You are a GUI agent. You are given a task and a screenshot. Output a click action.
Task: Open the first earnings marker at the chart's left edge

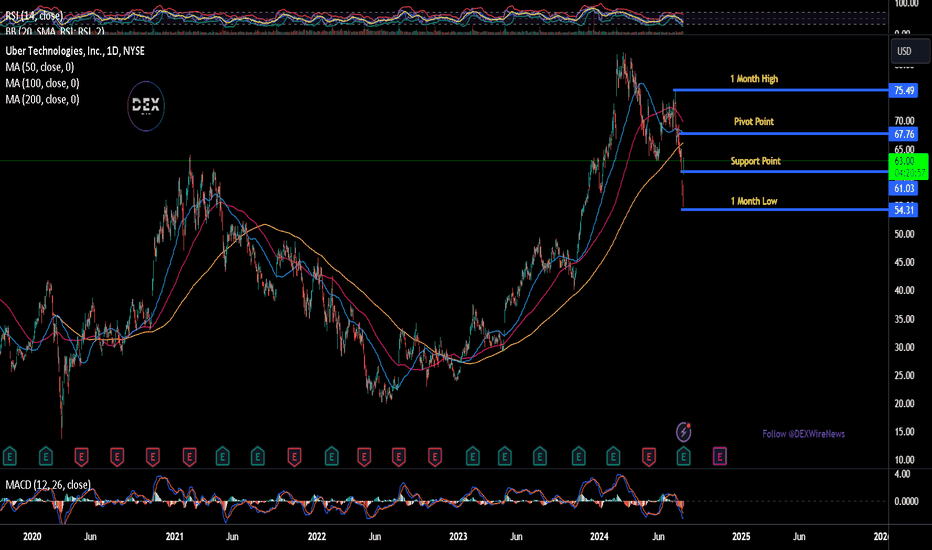[10, 457]
